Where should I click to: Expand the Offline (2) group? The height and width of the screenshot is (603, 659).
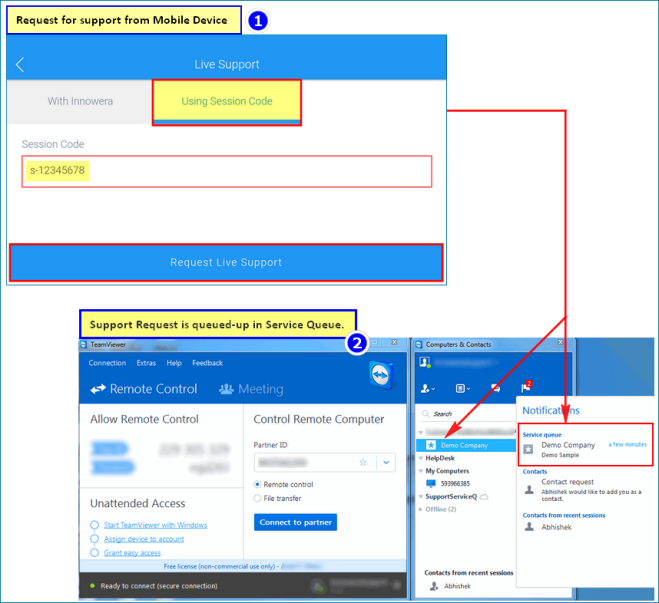pyautogui.click(x=421, y=509)
